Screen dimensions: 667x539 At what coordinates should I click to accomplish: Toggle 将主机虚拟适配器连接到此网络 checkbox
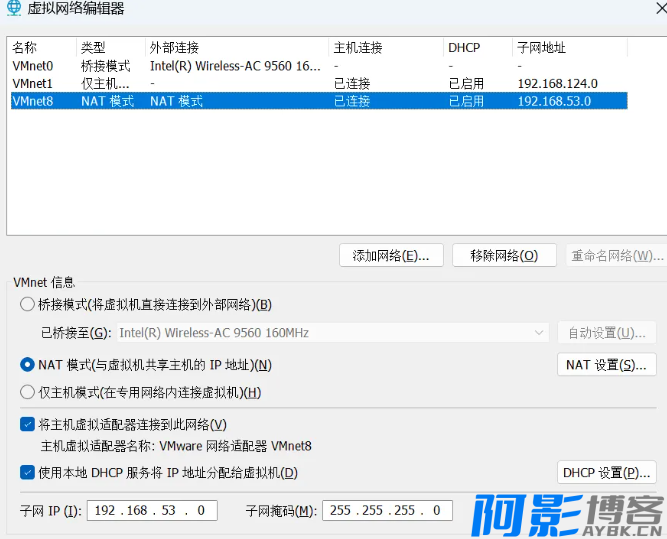pos(27,425)
